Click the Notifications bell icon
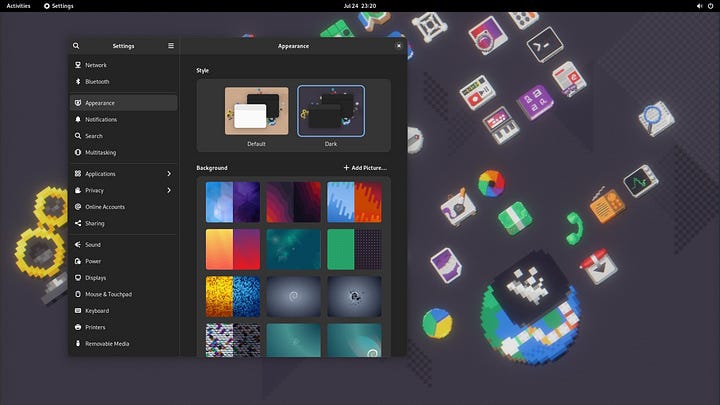The image size is (720, 405). 78,119
